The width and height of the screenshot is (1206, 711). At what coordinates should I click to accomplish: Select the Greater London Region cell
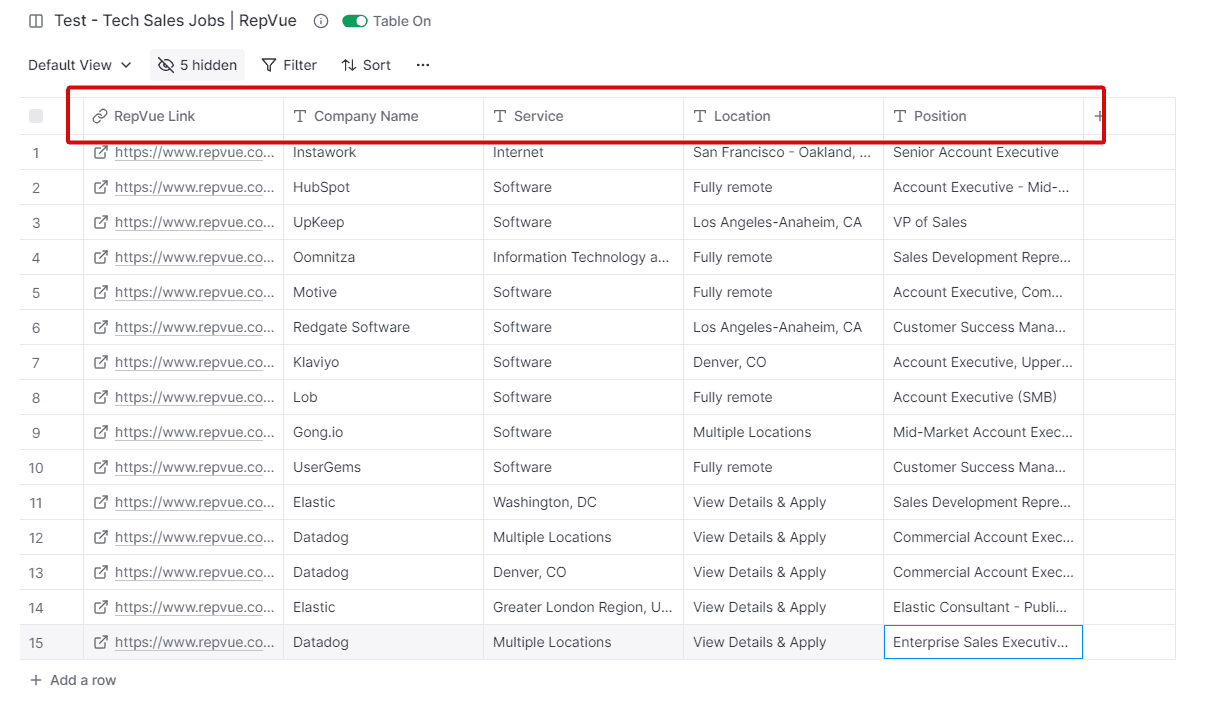[584, 607]
